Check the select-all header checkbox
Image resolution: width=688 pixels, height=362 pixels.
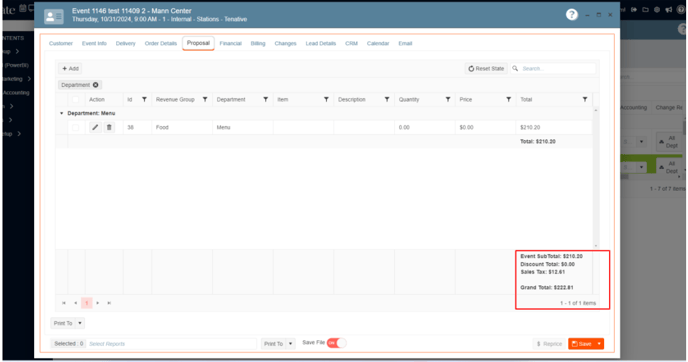[75, 100]
